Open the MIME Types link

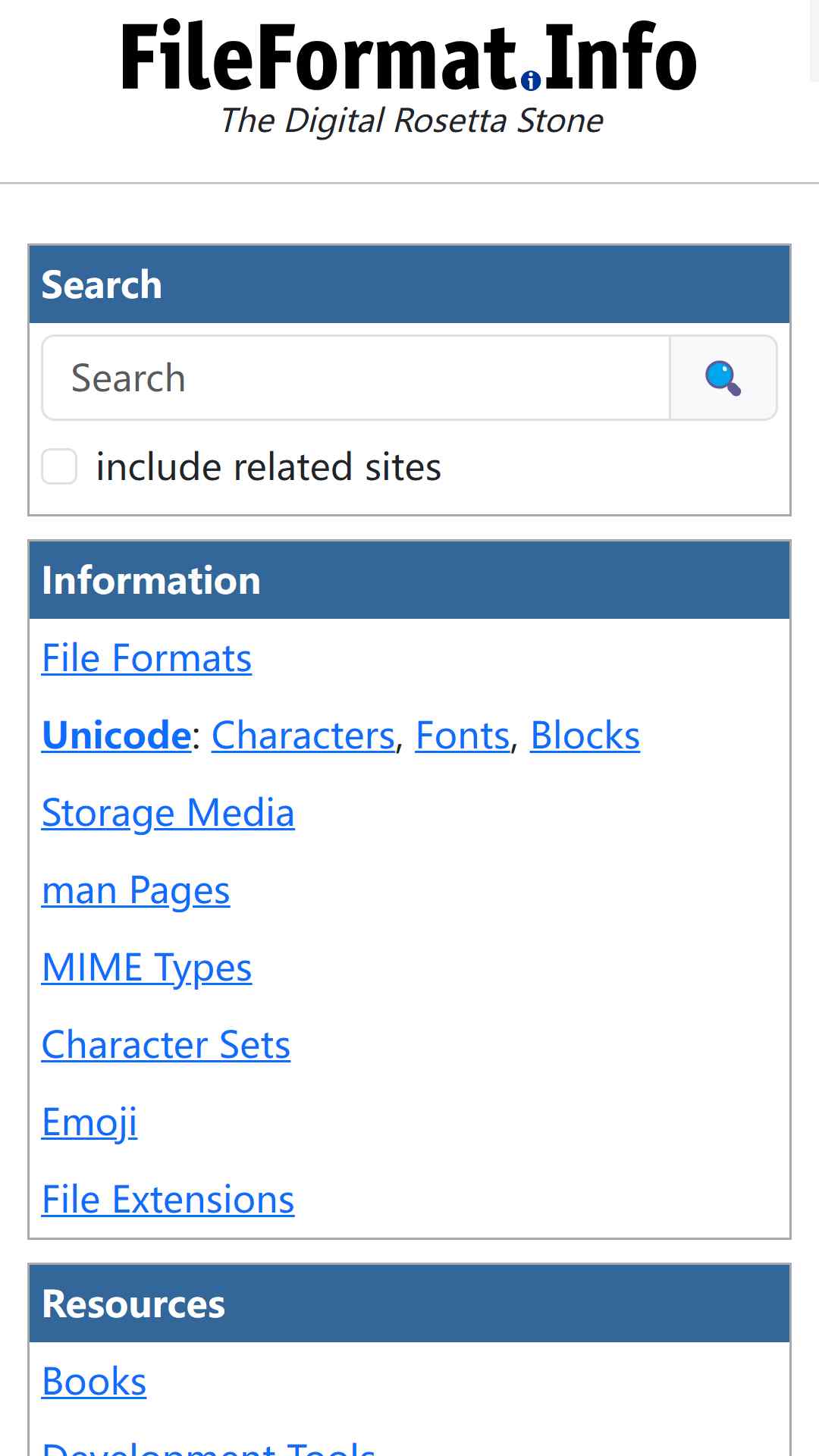coord(146,968)
